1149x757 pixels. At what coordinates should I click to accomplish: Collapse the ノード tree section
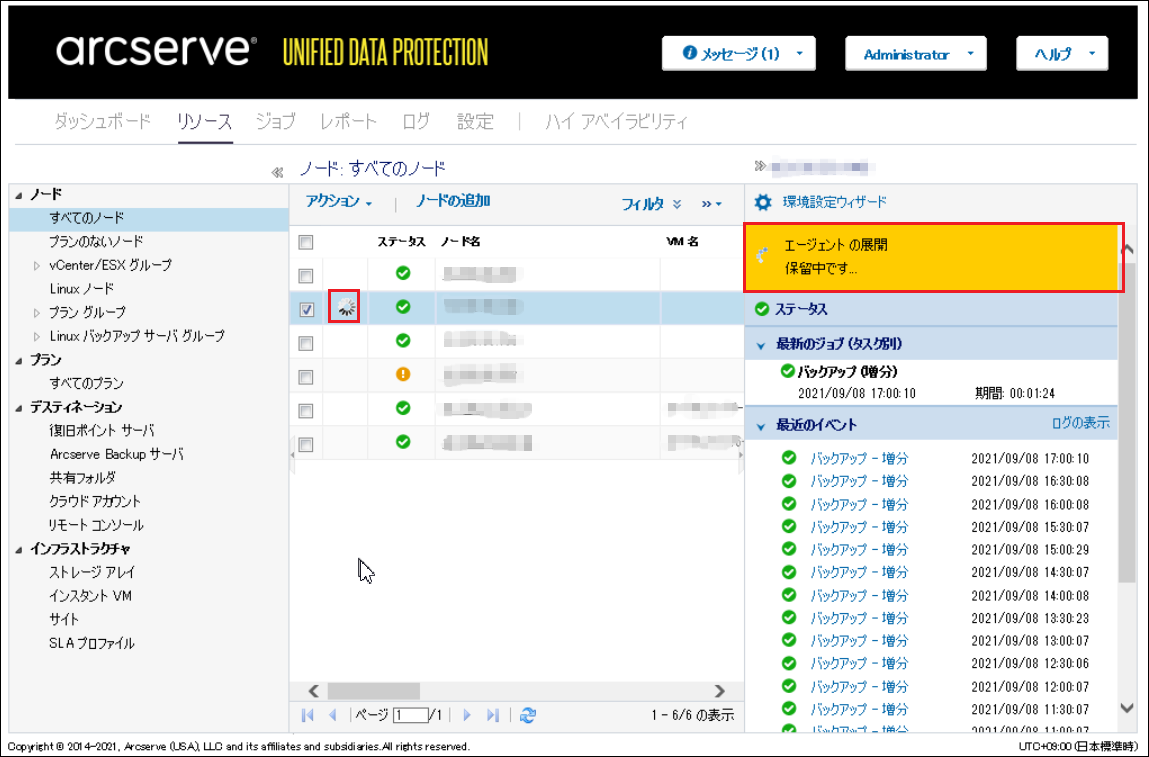pyautogui.click(x=19, y=195)
